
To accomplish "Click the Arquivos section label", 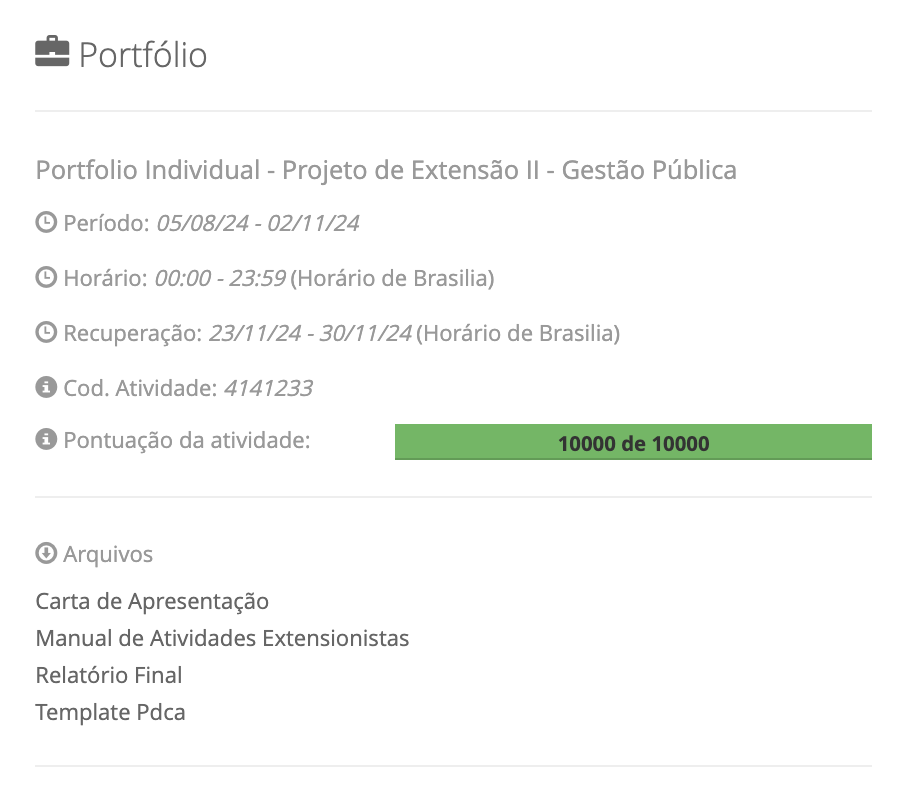I will (x=108, y=553).
